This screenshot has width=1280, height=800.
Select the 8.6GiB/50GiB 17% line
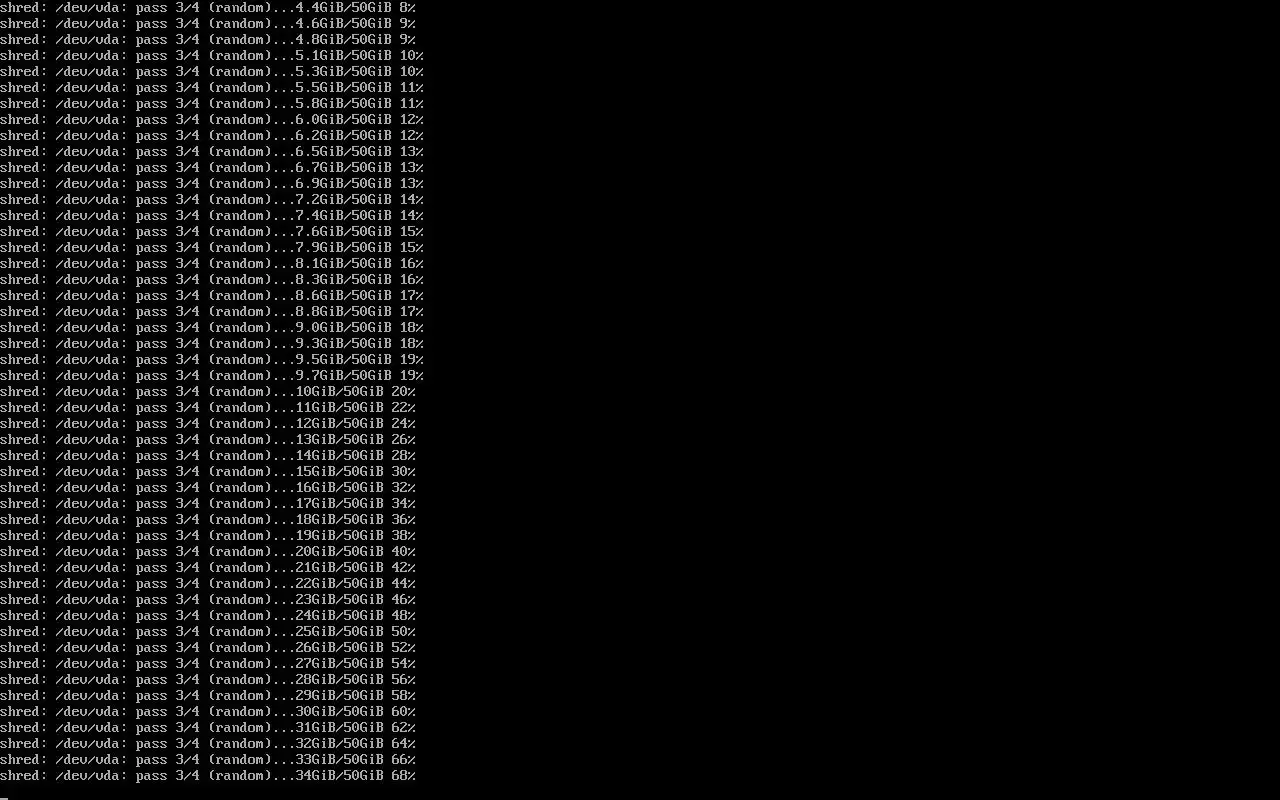pyautogui.click(x=212, y=296)
